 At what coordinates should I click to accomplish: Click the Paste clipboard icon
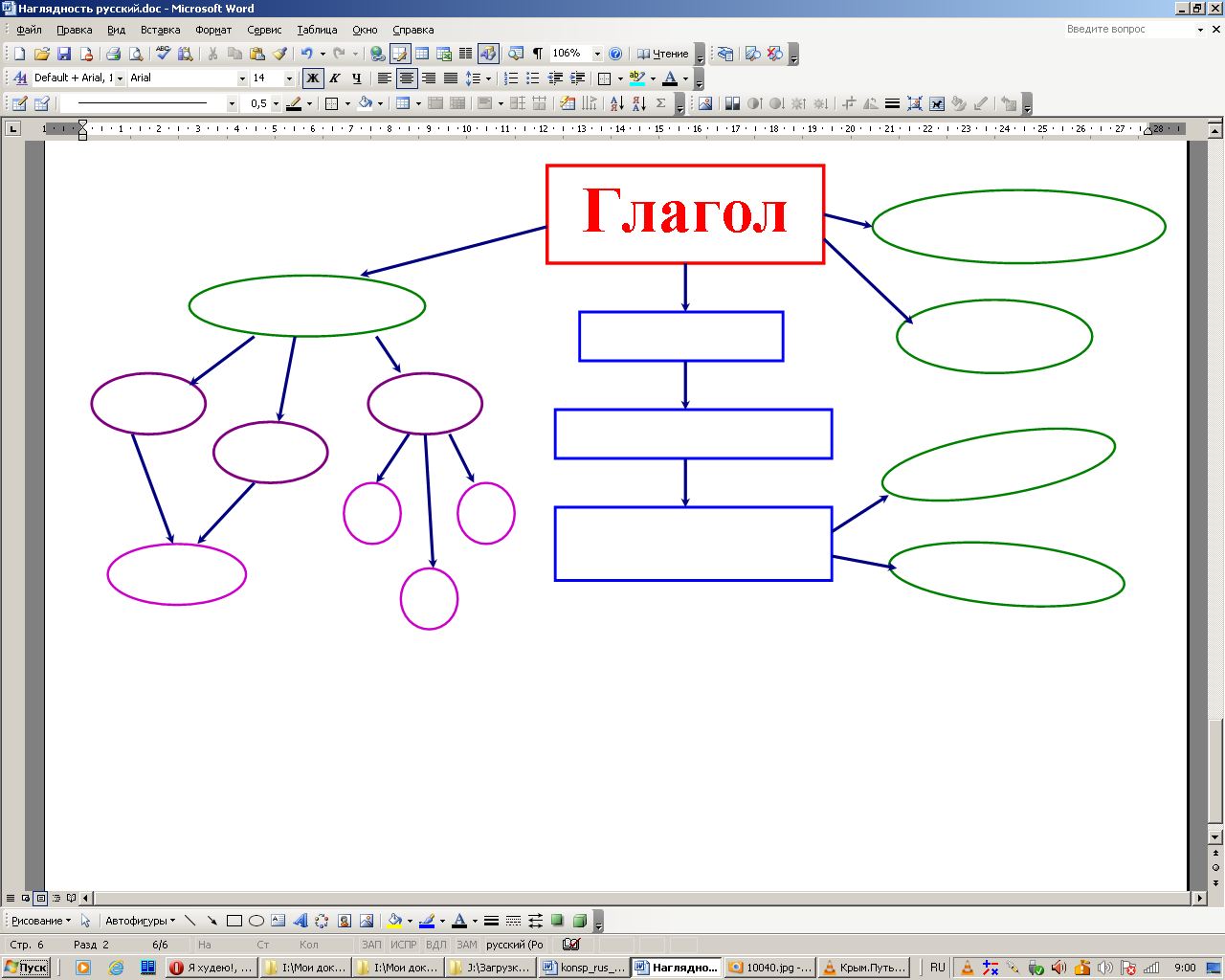(256, 55)
